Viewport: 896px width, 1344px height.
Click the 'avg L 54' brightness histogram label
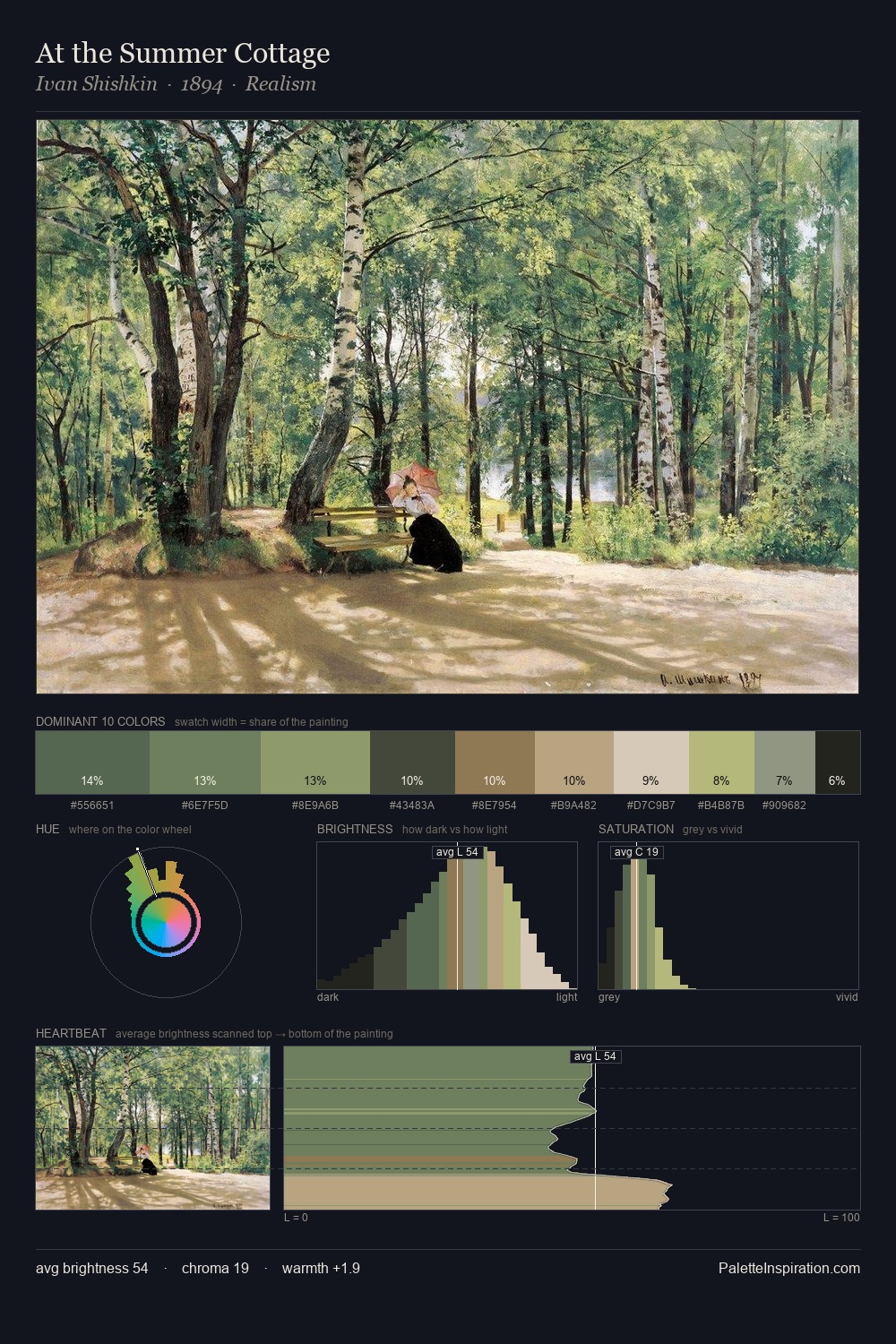(457, 852)
